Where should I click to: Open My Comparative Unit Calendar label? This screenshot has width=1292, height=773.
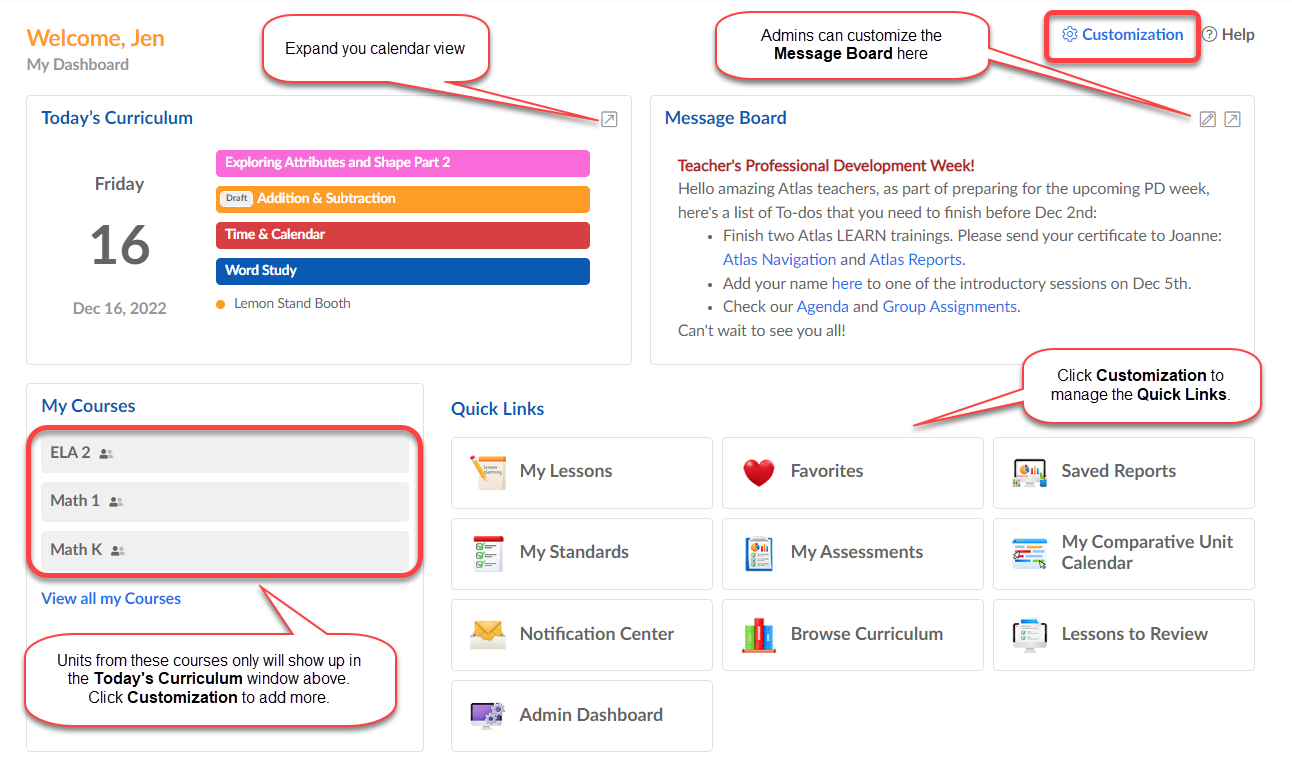click(x=1147, y=553)
